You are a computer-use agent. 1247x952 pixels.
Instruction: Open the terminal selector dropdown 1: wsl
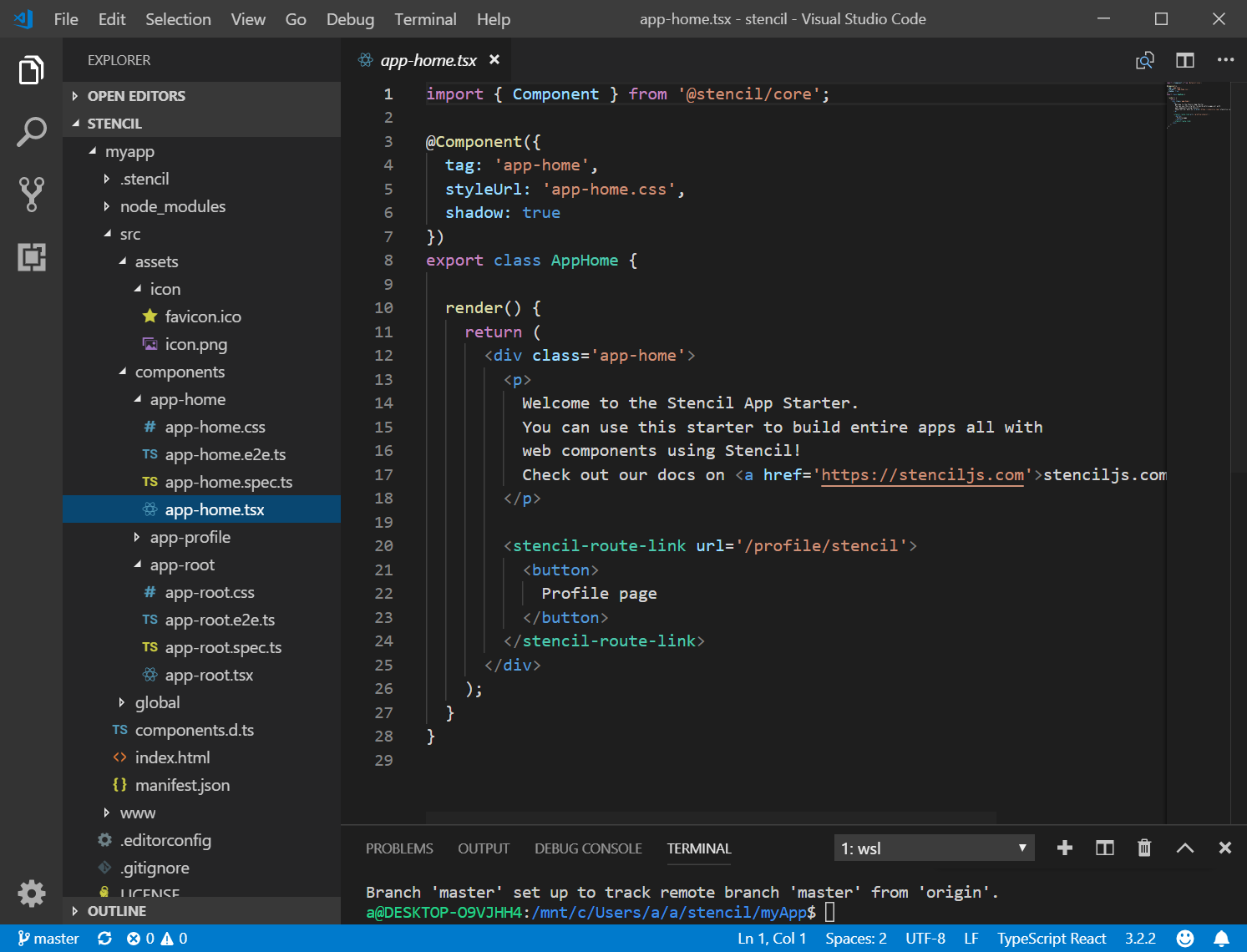tap(934, 848)
